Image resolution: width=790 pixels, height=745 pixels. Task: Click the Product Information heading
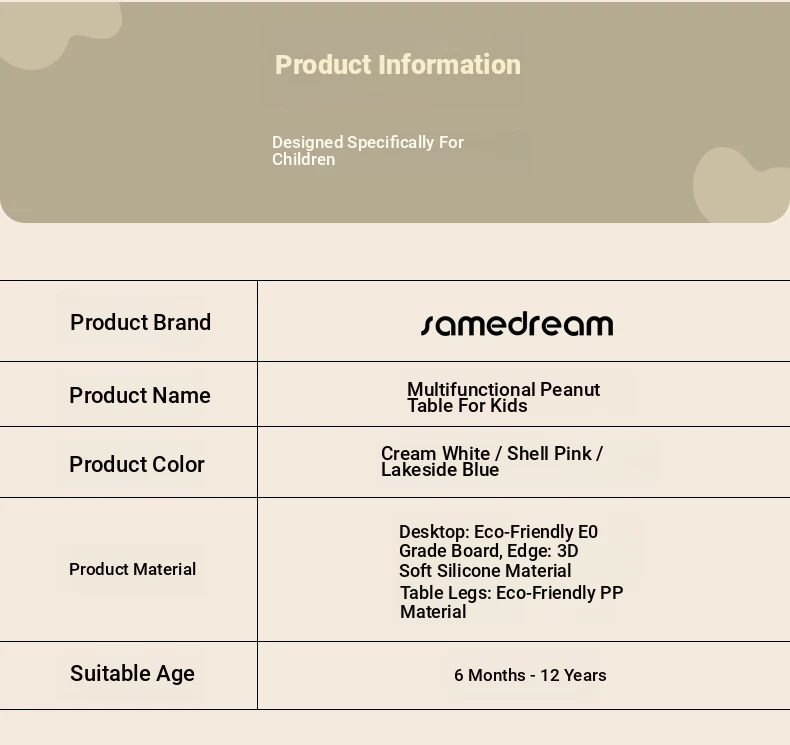tap(398, 65)
